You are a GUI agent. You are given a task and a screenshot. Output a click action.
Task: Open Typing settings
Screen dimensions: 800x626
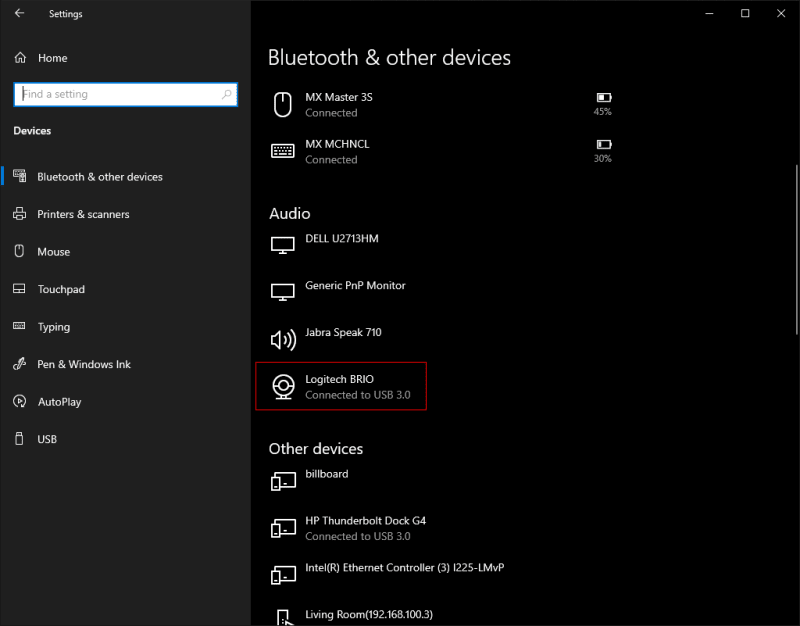click(x=54, y=327)
